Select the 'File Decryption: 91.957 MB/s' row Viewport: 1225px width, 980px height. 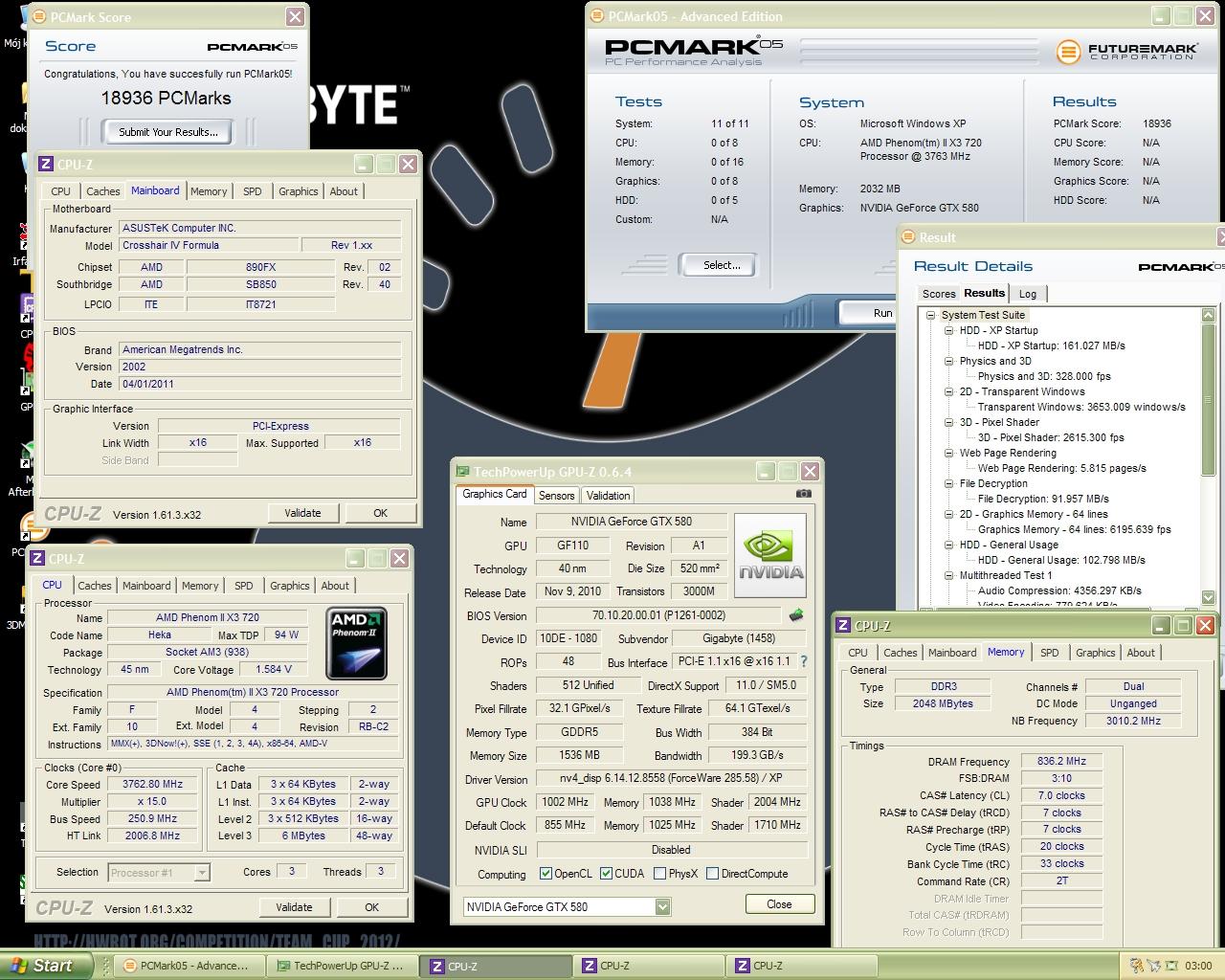pos(1043,499)
